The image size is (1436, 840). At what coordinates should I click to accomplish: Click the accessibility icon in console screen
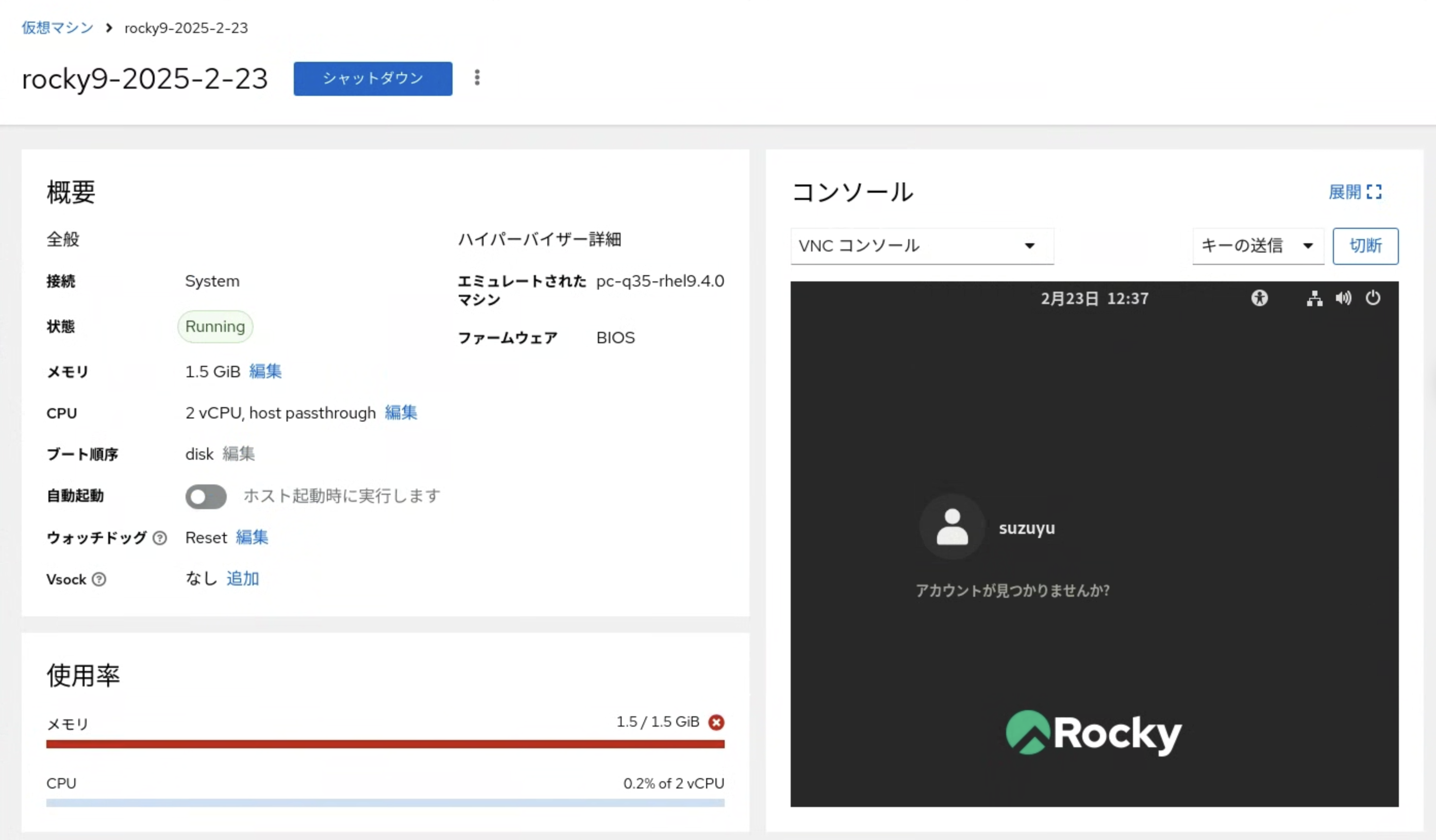point(1260,298)
